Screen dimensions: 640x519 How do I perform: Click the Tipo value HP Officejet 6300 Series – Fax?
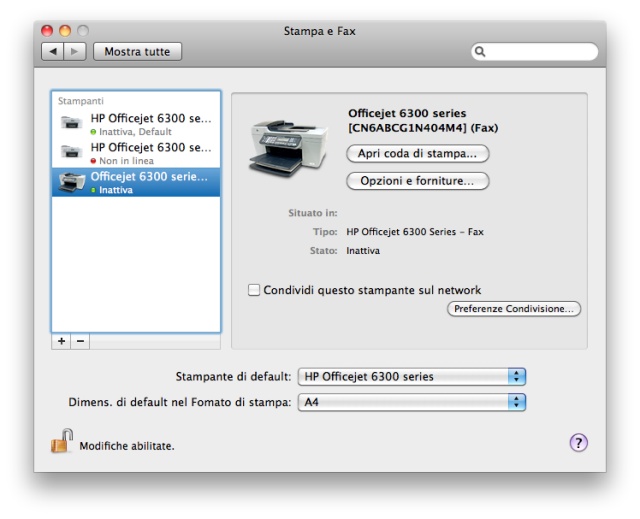coord(415,232)
